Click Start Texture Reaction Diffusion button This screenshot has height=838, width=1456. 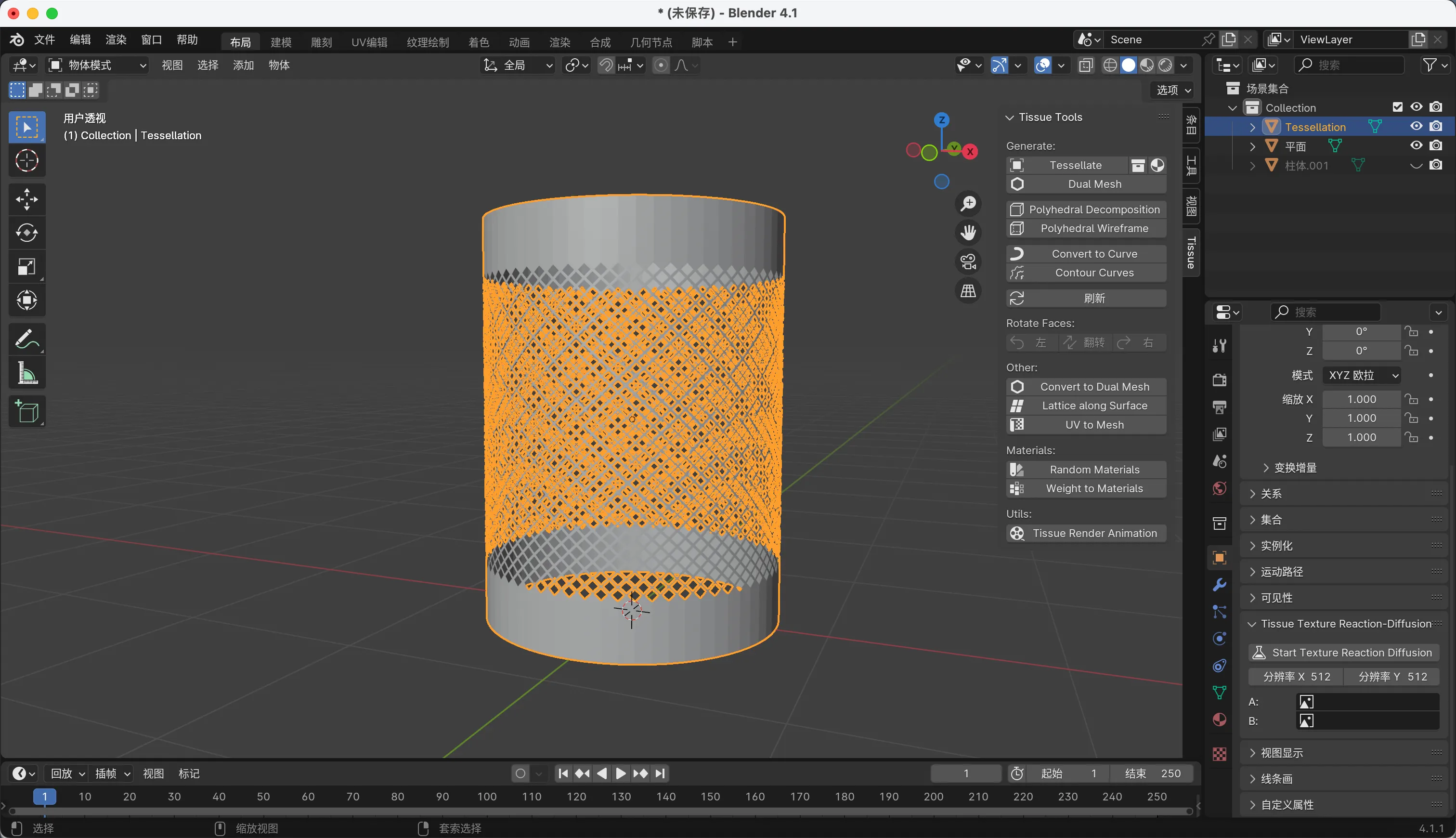[1343, 652]
